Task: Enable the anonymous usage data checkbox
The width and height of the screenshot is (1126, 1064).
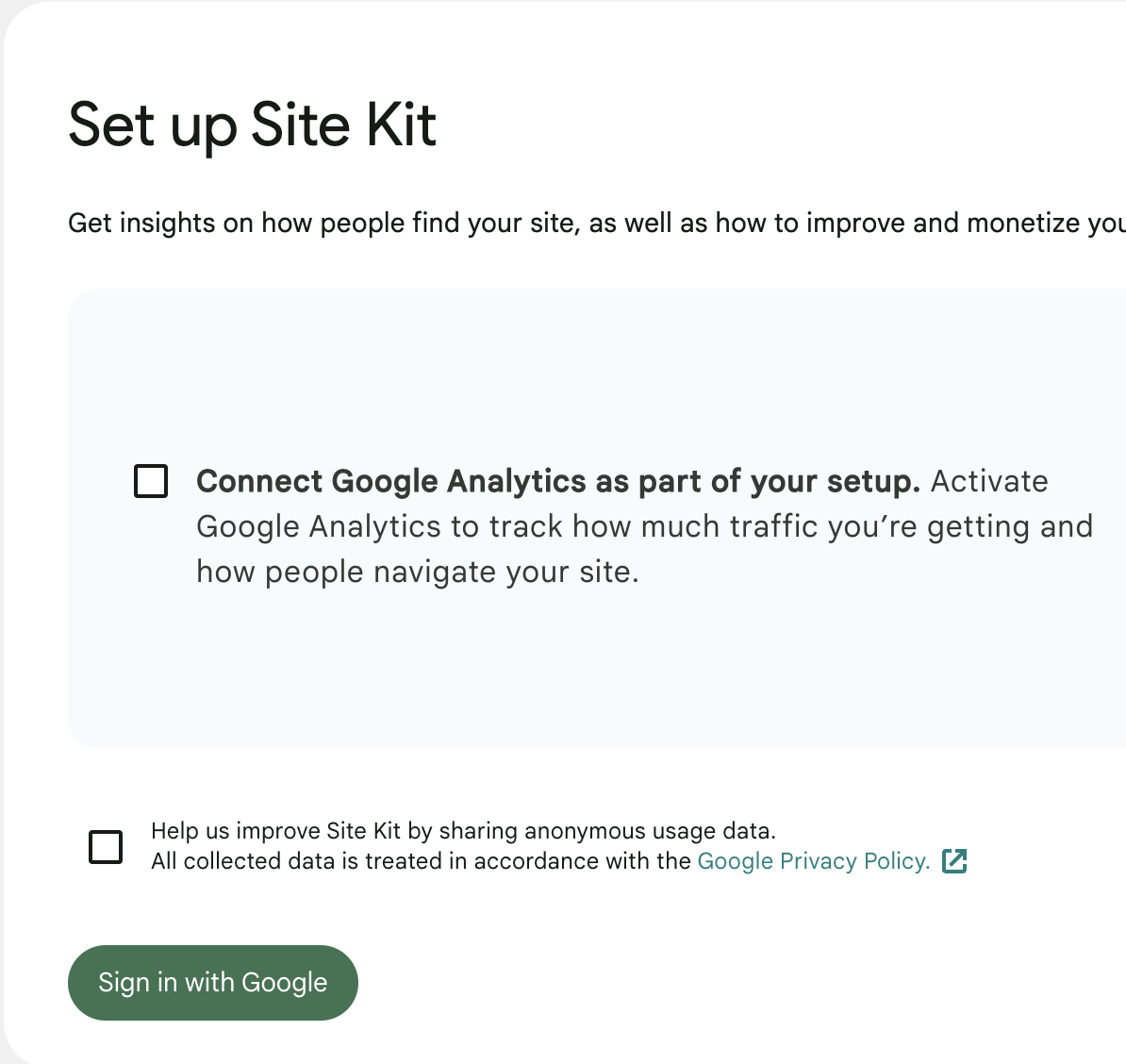Action: click(x=106, y=846)
